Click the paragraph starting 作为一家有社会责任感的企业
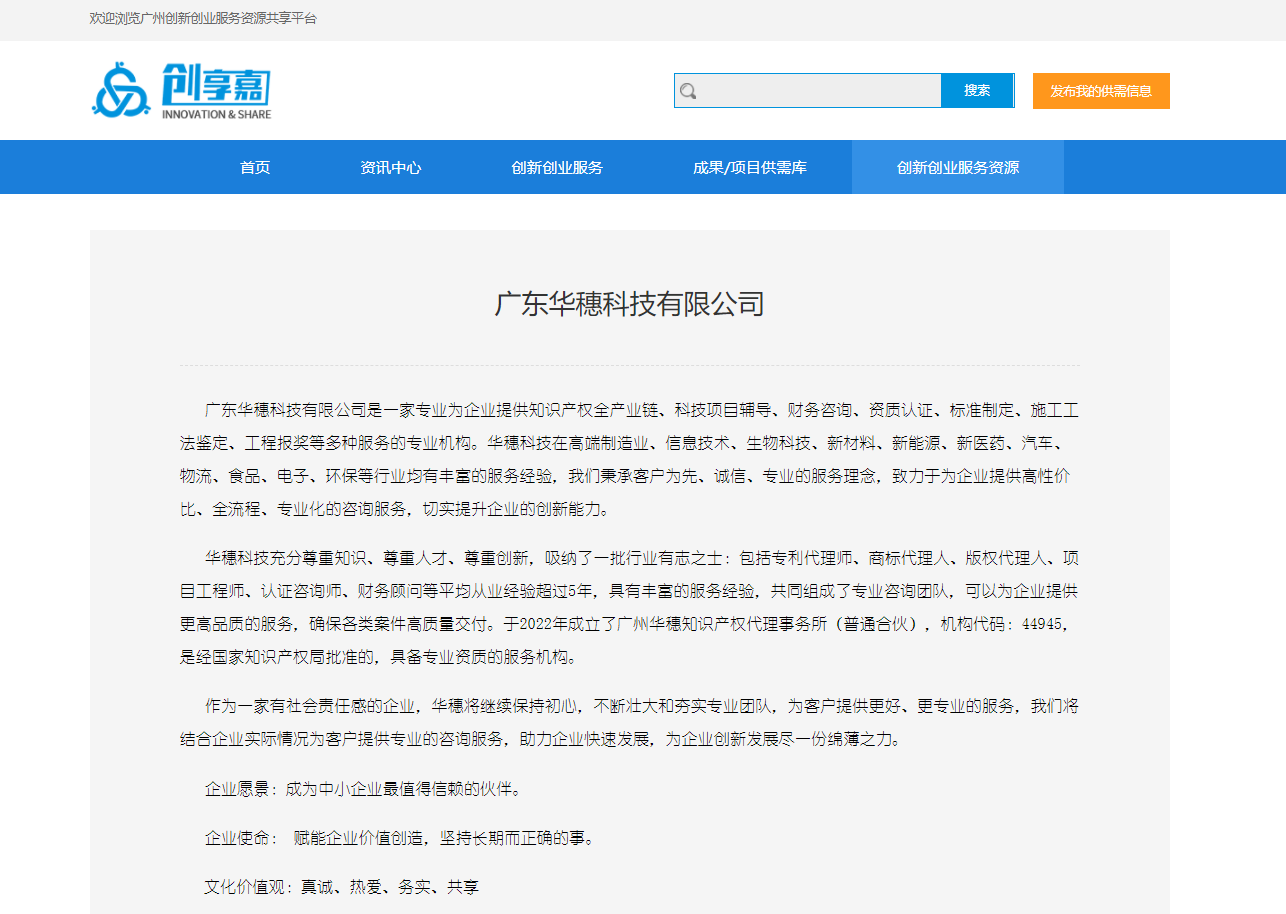The image size is (1286, 914). click(629, 722)
